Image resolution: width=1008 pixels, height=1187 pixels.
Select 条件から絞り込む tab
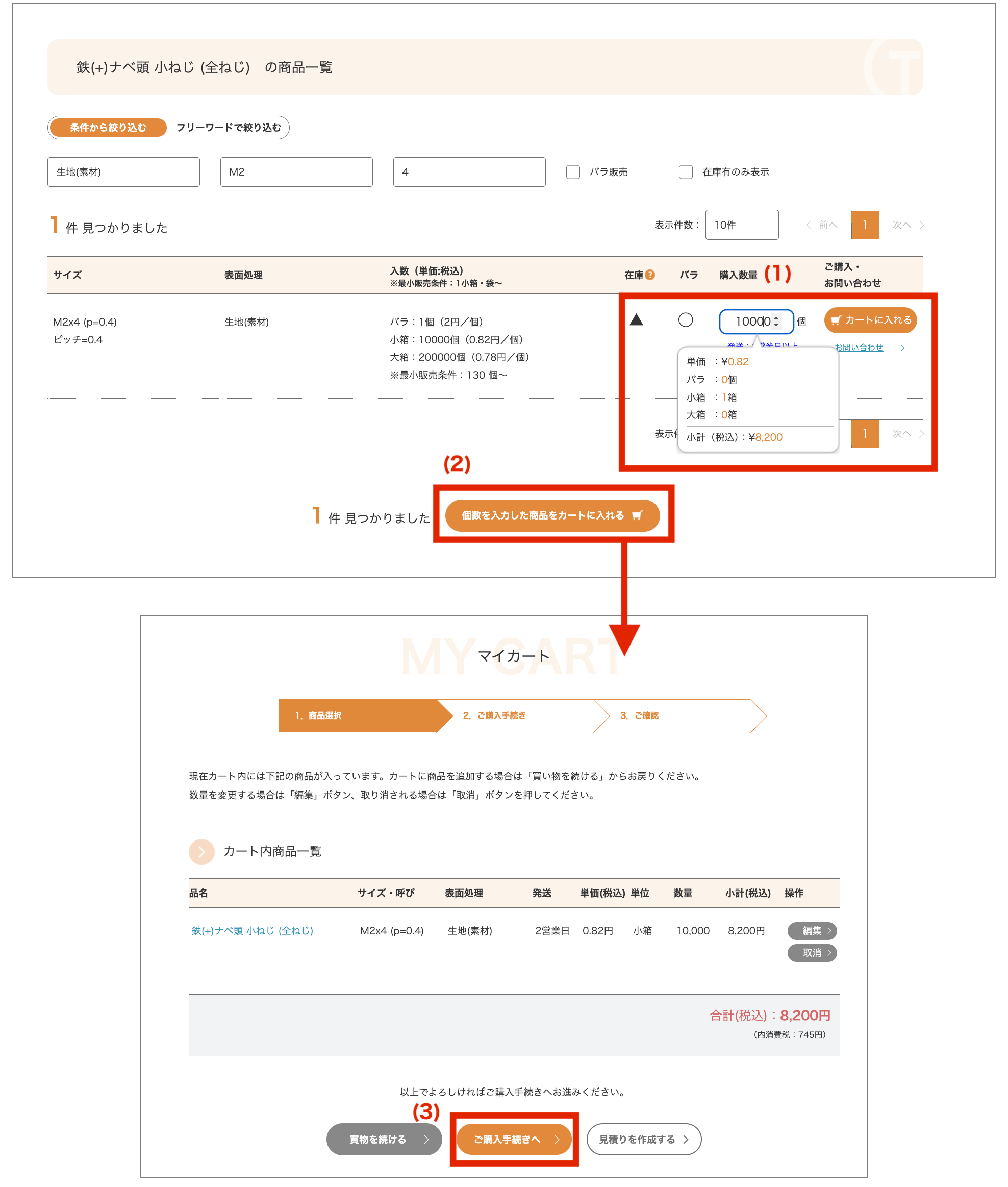(x=108, y=128)
